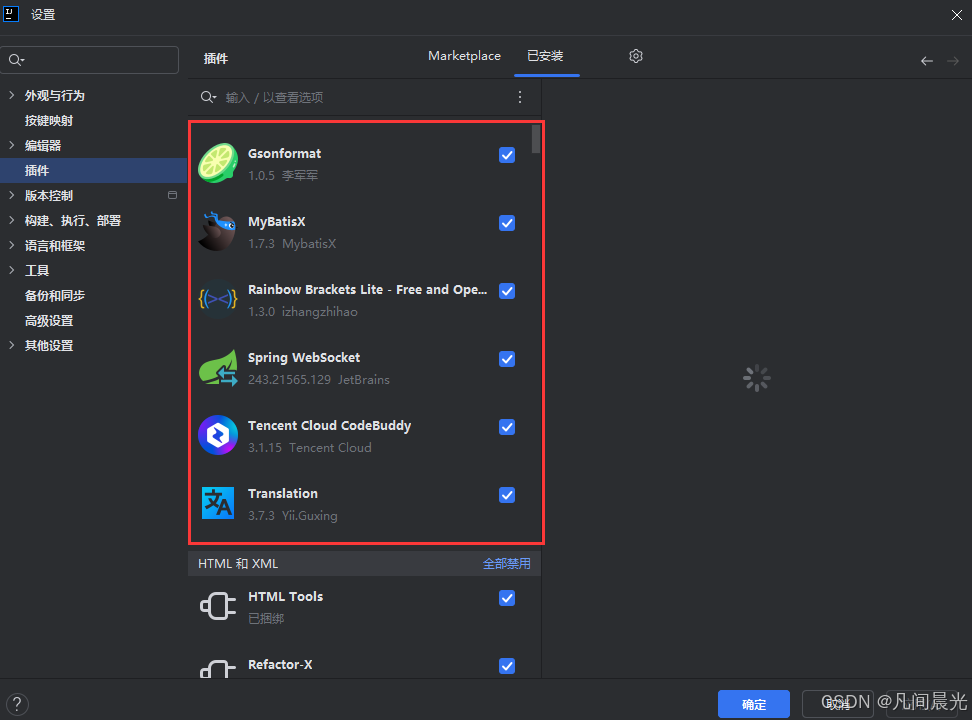Click the 确定 button
The image size is (972, 720).
click(754, 704)
